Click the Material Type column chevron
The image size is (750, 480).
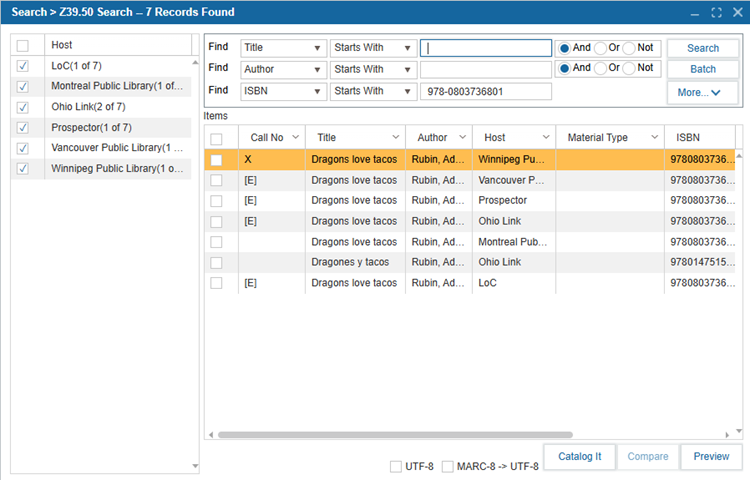pyautogui.click(x=654, y=138)
